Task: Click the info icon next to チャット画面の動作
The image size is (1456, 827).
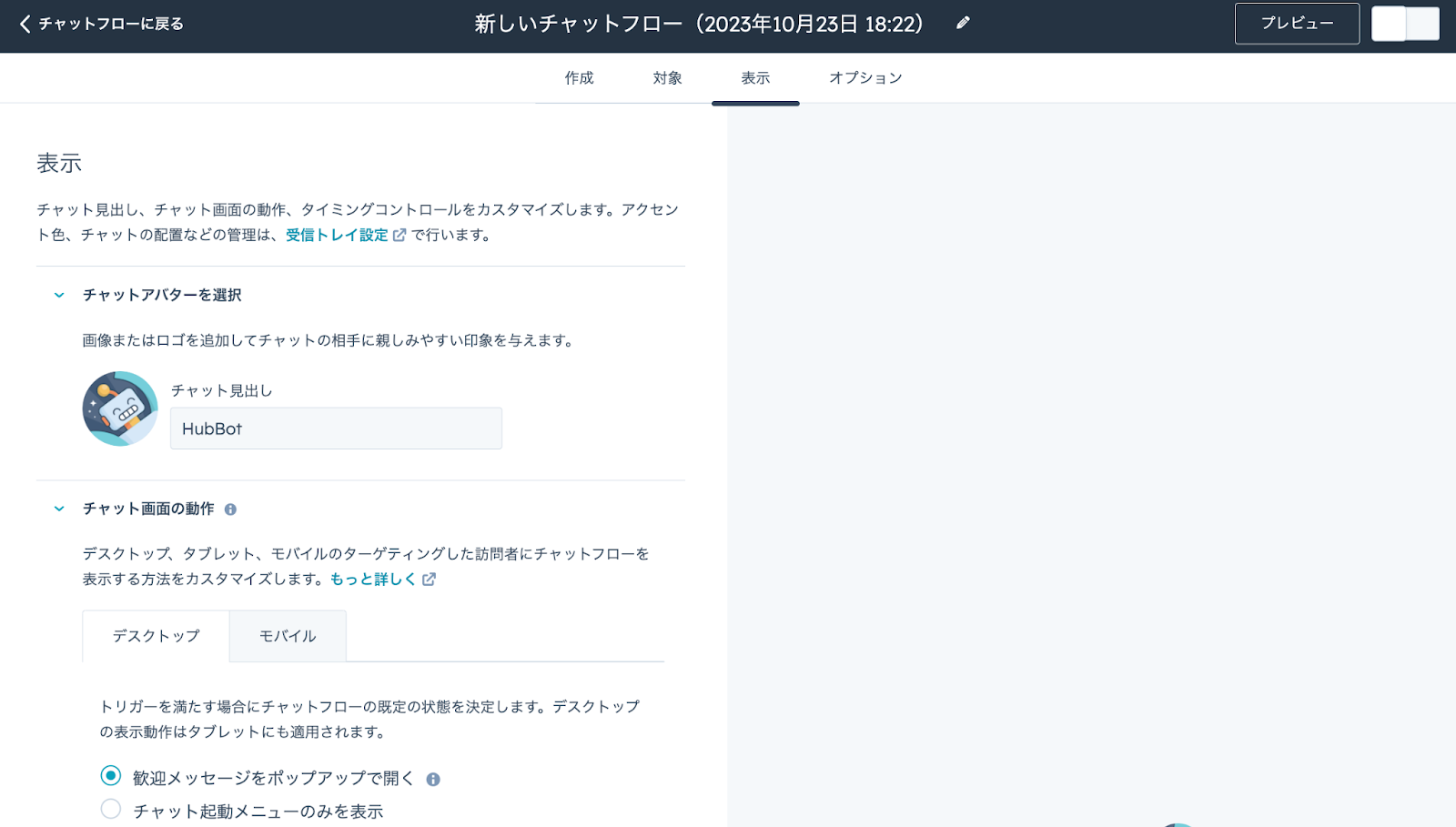Action: (230, 509)
